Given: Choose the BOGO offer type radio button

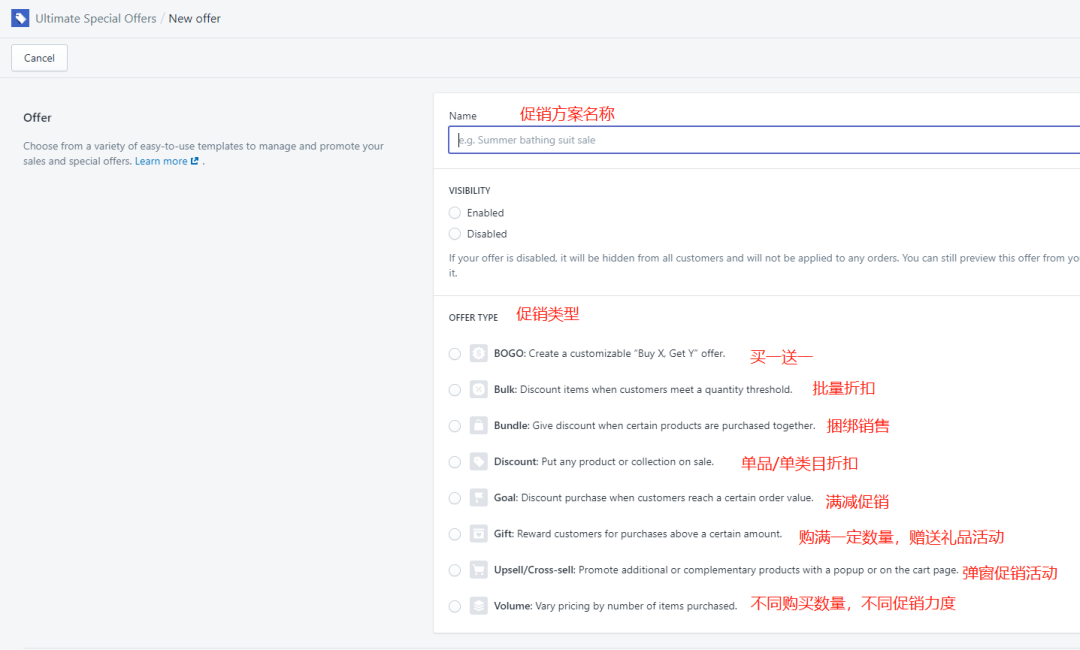Looking at the screenshot, I should pyautogui.click(x=455, y=354).
